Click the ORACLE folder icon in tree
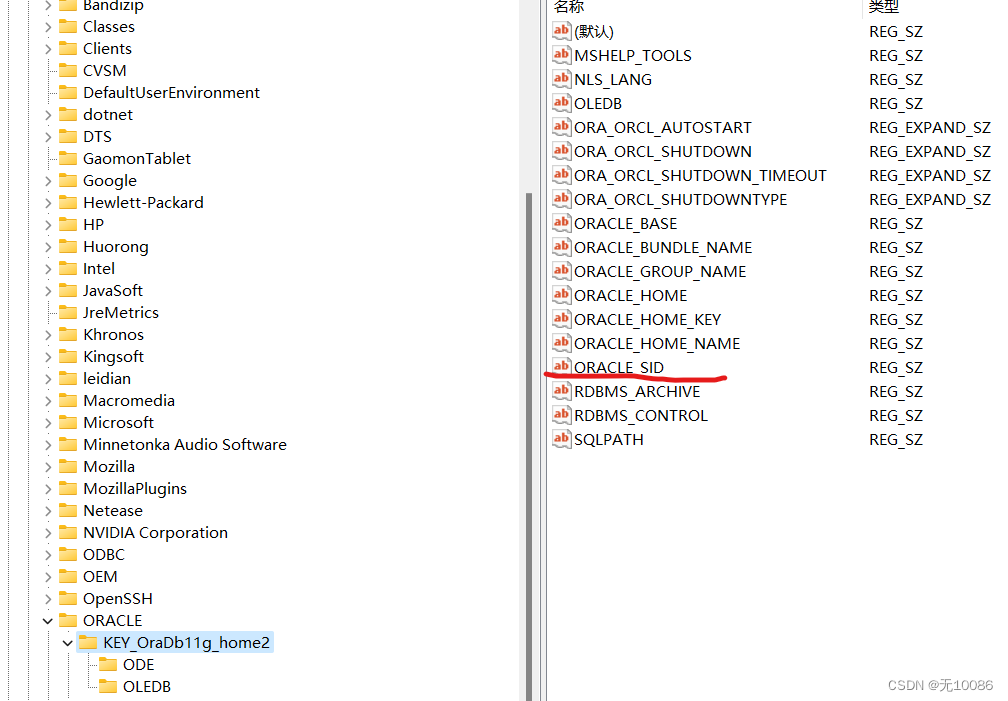1008x701 pixels. click(68, 620)
